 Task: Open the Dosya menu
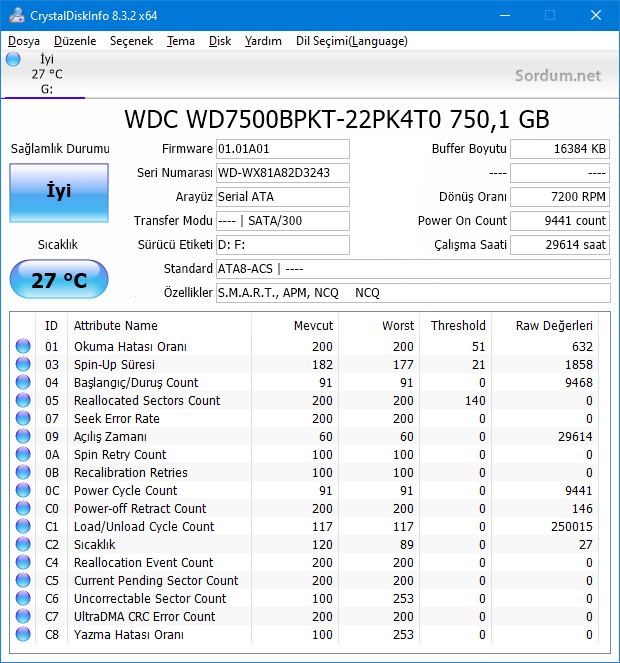pyautogui.click(x=24, y=41)
